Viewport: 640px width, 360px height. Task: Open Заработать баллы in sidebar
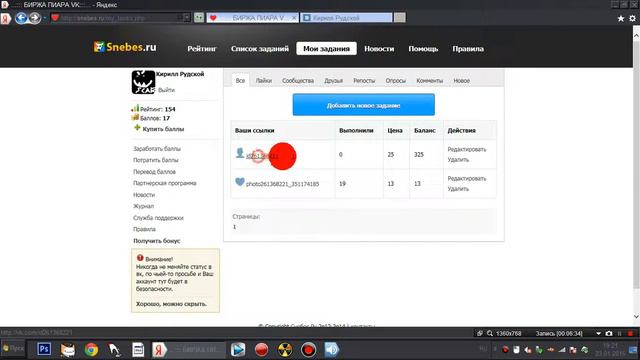pos(157,149)
